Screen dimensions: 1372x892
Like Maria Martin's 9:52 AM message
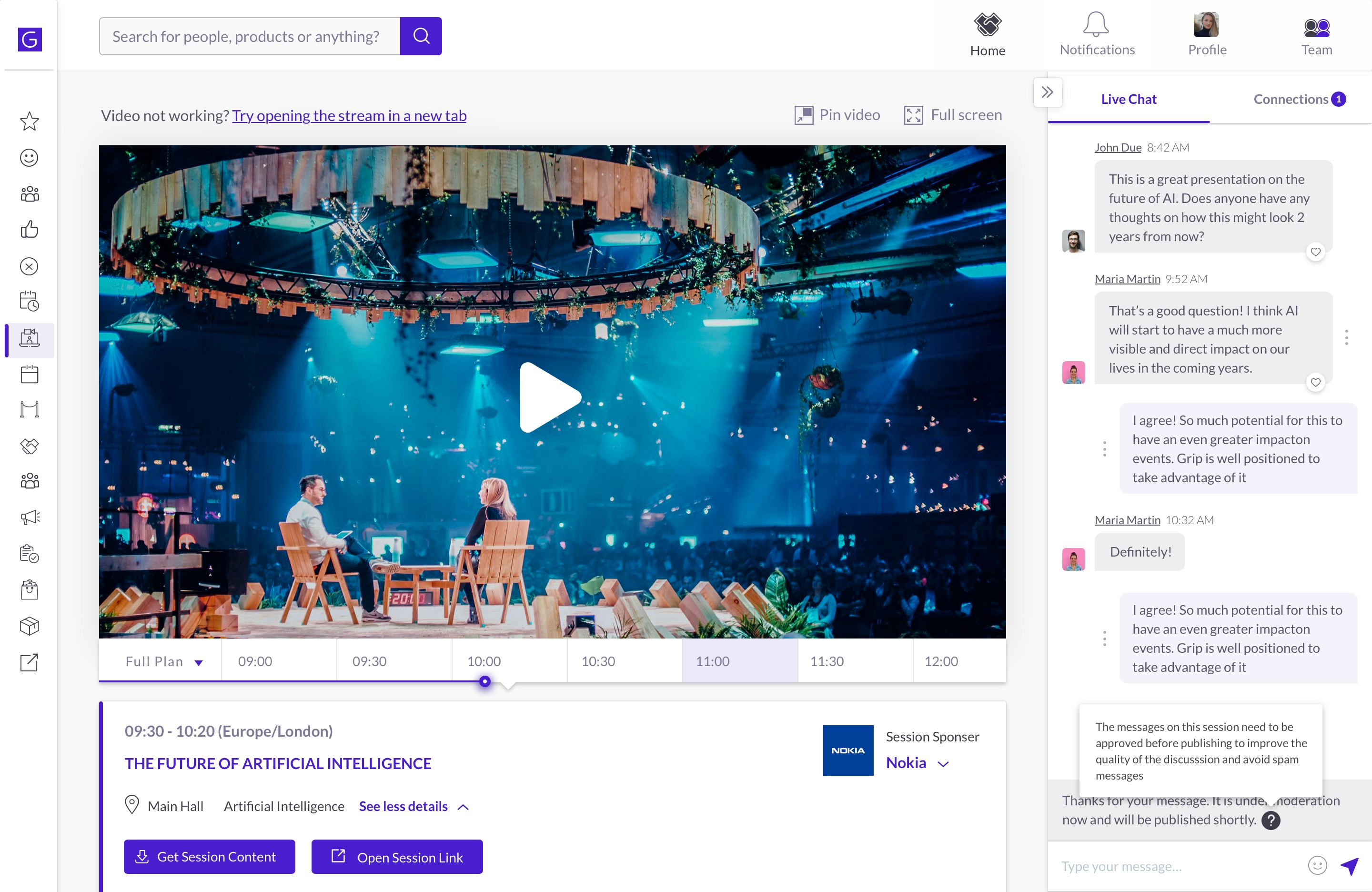pyautogui.click(x=1315, y=382)
